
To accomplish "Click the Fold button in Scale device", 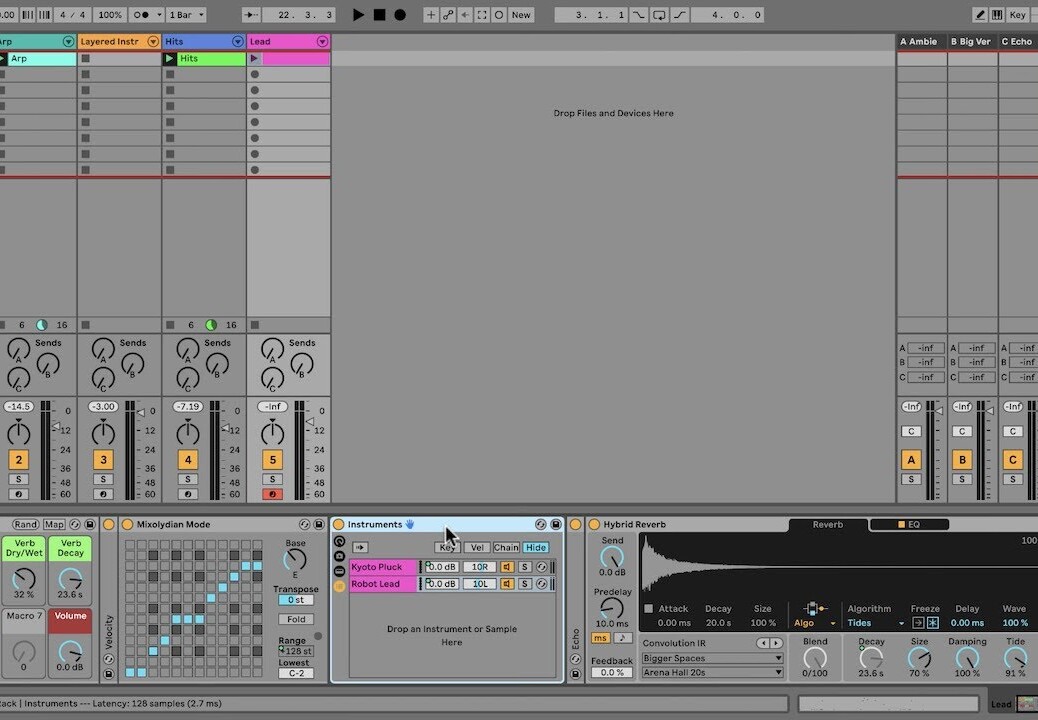I will click(x=296, y=619).
